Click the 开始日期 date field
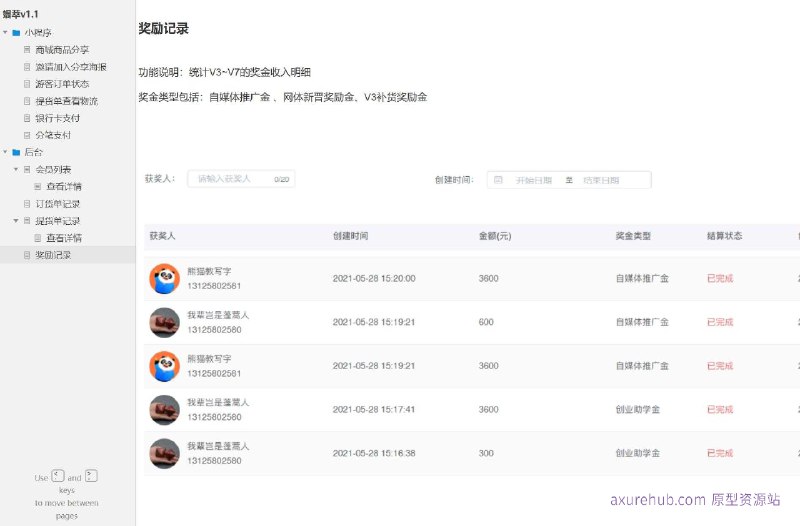Viewport: 800px width, 526px height. [534, 180]
